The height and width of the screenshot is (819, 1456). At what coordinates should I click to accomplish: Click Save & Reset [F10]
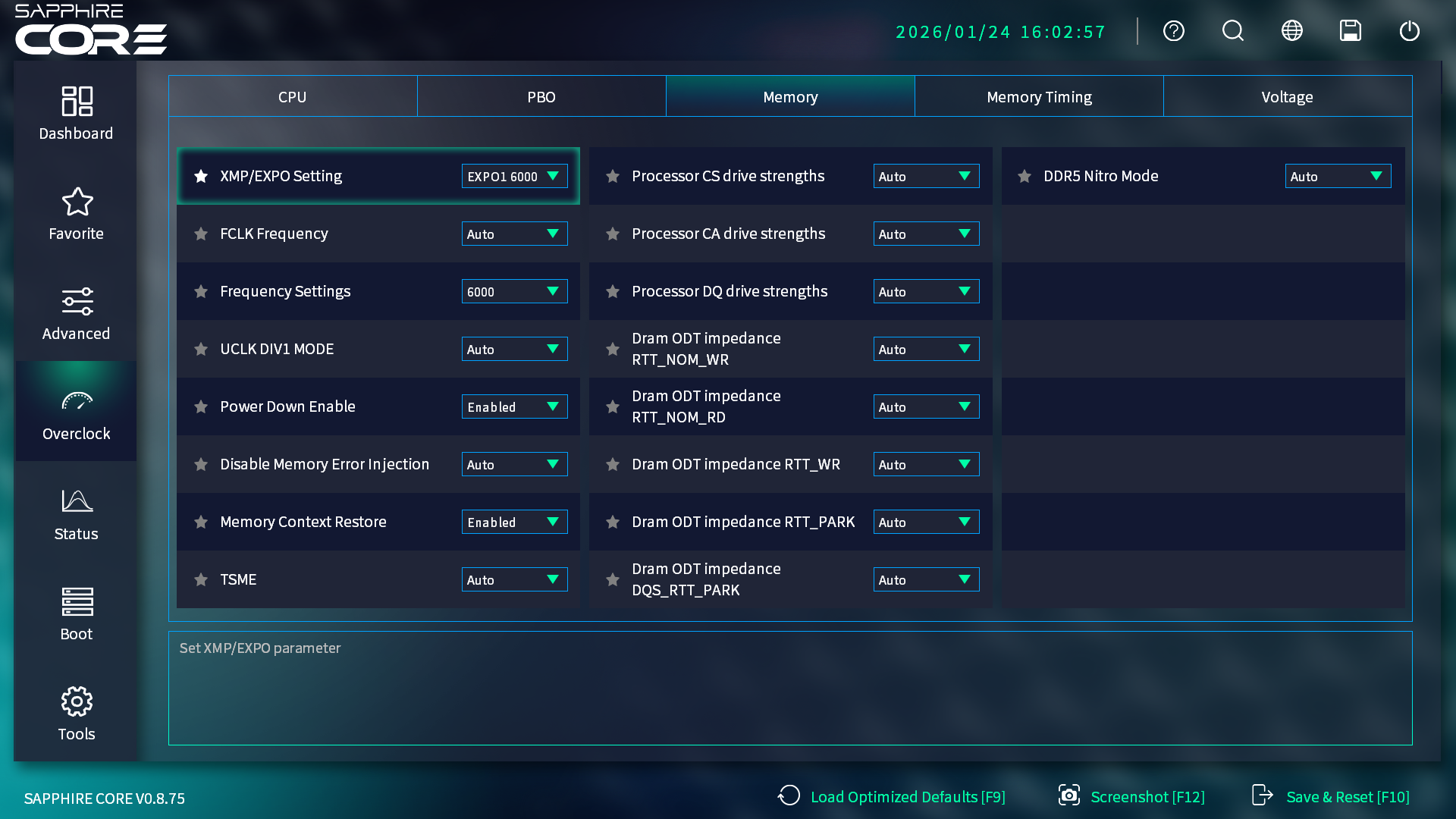pos(1332,797)
